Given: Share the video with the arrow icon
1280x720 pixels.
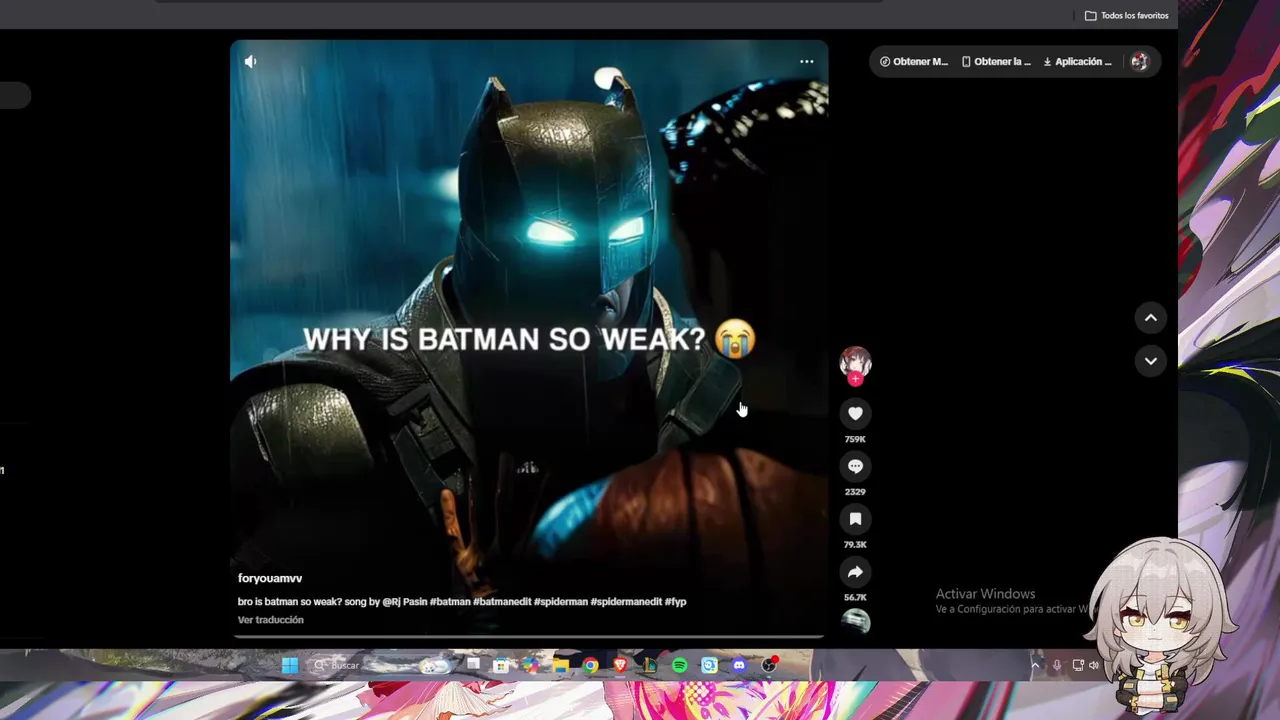Looking at the screenshot, I should (855, 572).
